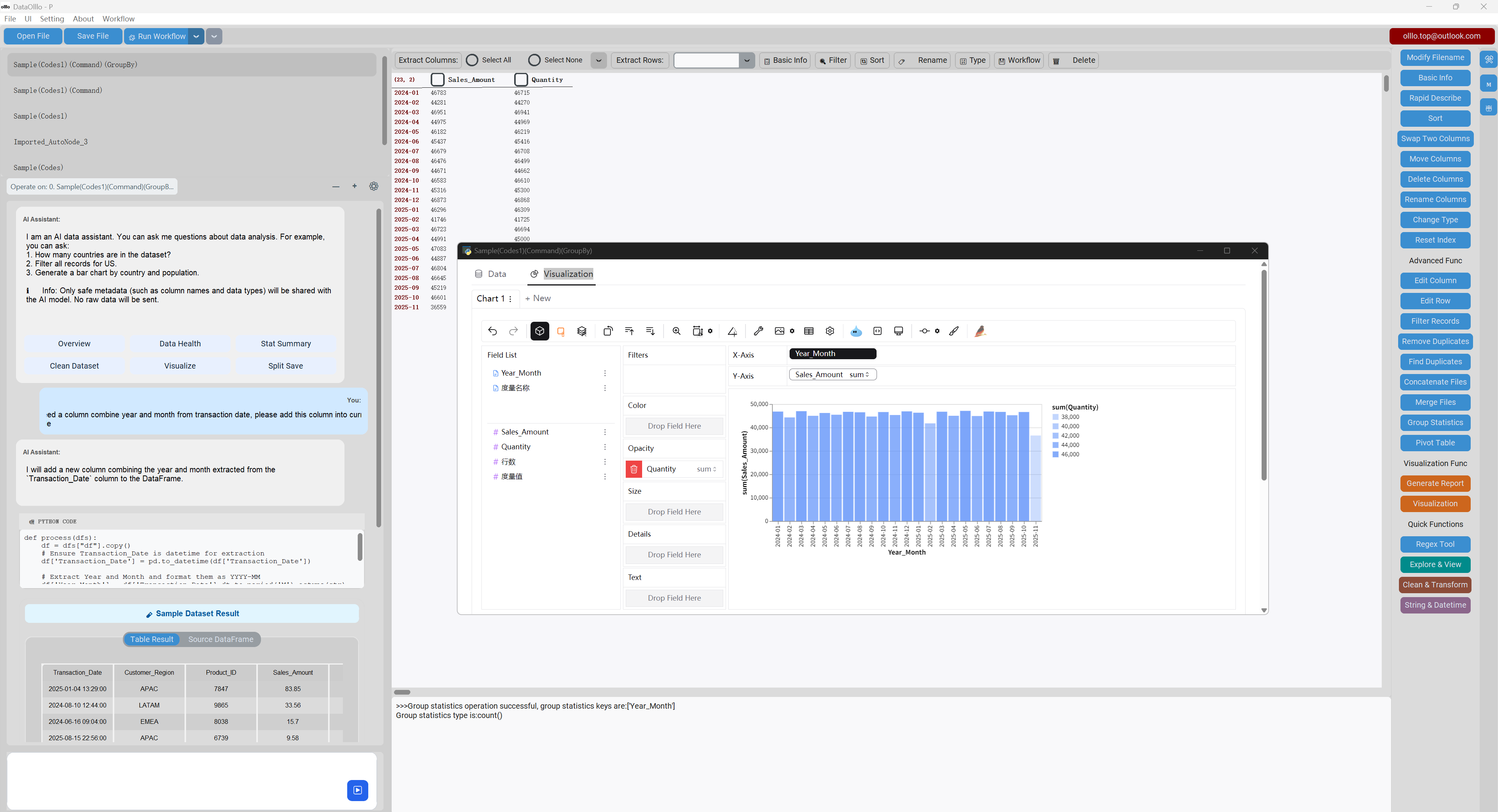Open the Workflow menu in the menu bar
Screen dimensions: 1498x812
(x=118, y=19)
